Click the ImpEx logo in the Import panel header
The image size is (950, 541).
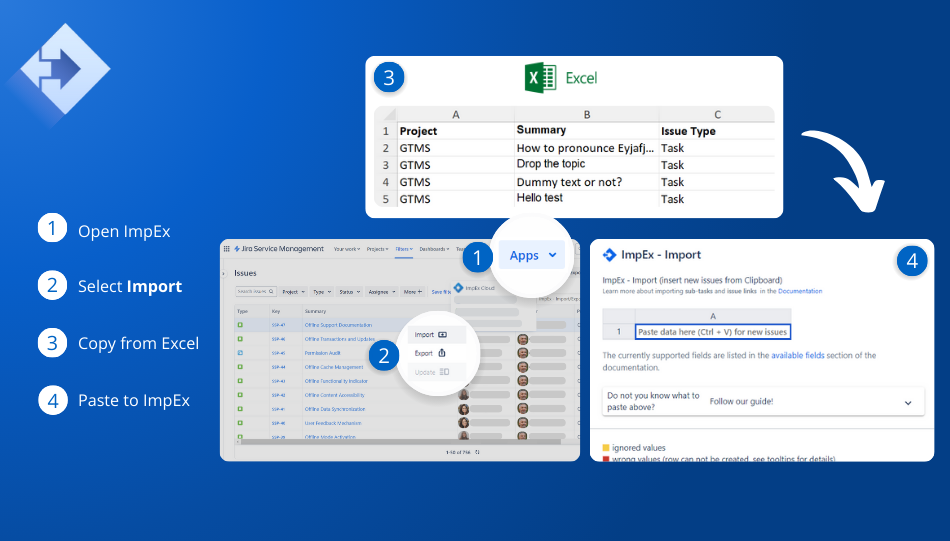610,255
